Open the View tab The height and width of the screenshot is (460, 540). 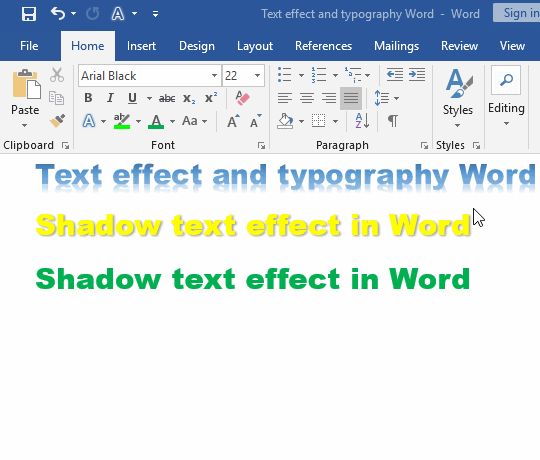[512, 46]
